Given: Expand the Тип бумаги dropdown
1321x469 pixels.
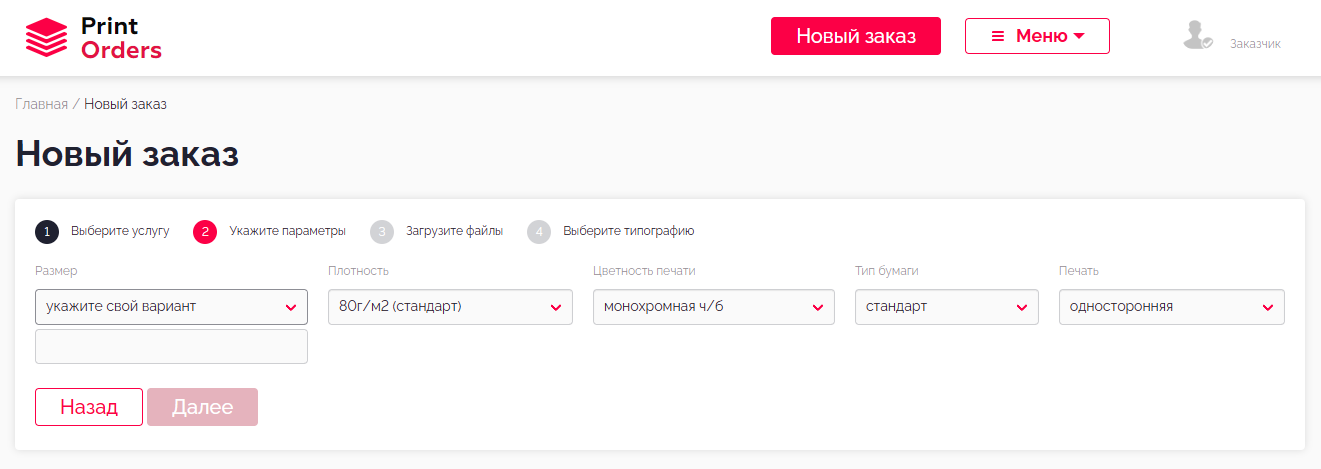Looking at the screenshot, I should [x=946, y=307].
